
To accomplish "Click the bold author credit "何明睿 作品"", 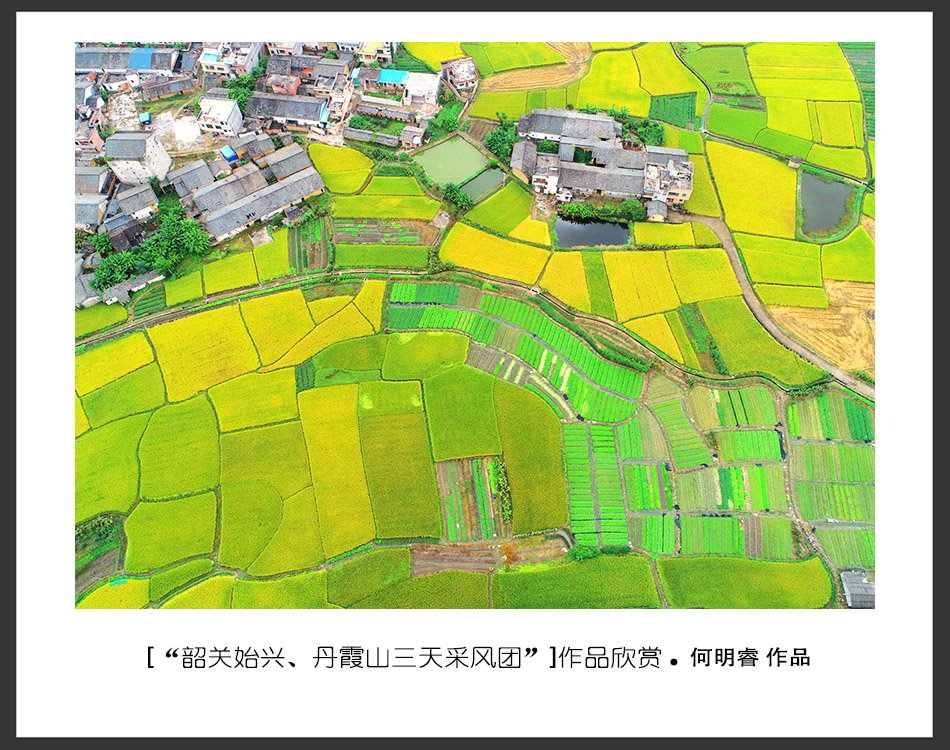I will pyautogui.click(x=750, y=657).
